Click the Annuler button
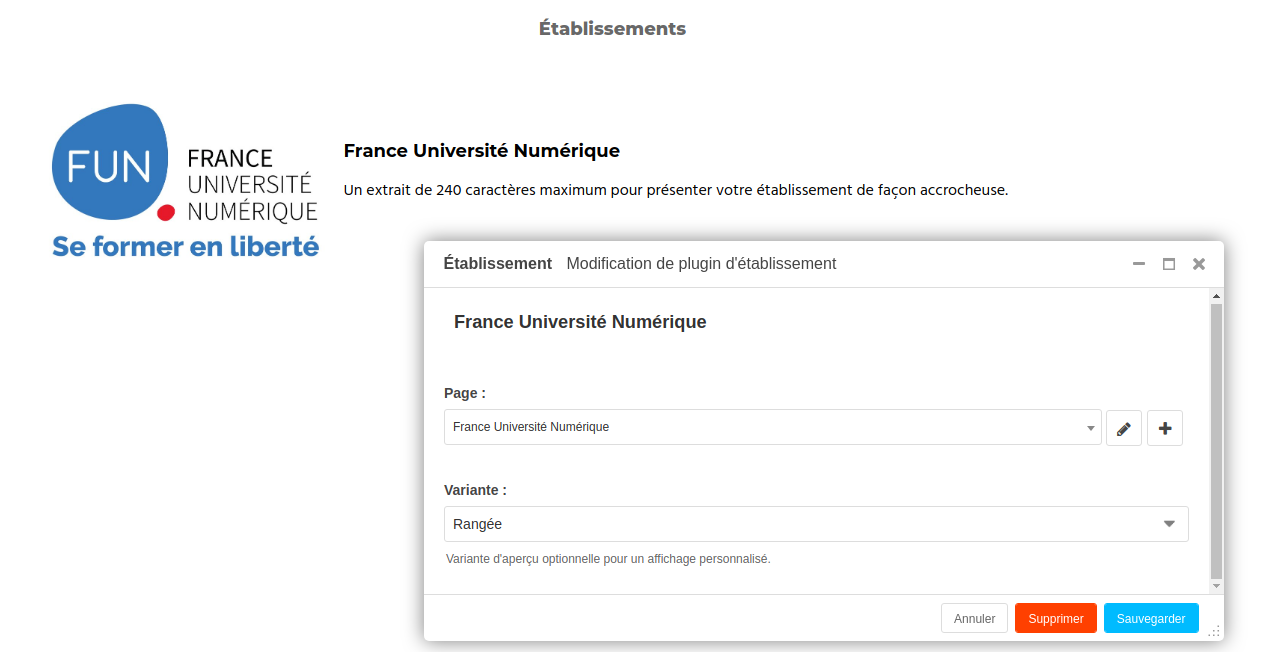 tap(974, 618)
